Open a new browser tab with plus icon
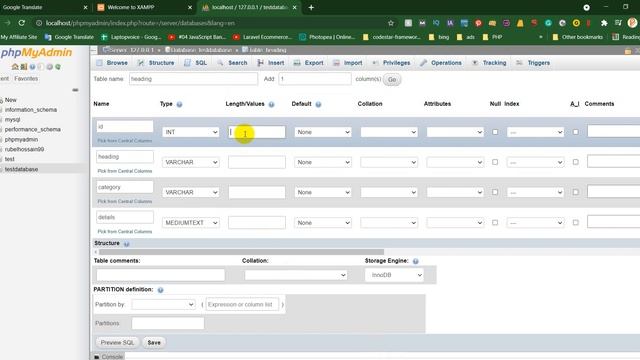Viewport: 640px width, 360px height. click(311, 7)
